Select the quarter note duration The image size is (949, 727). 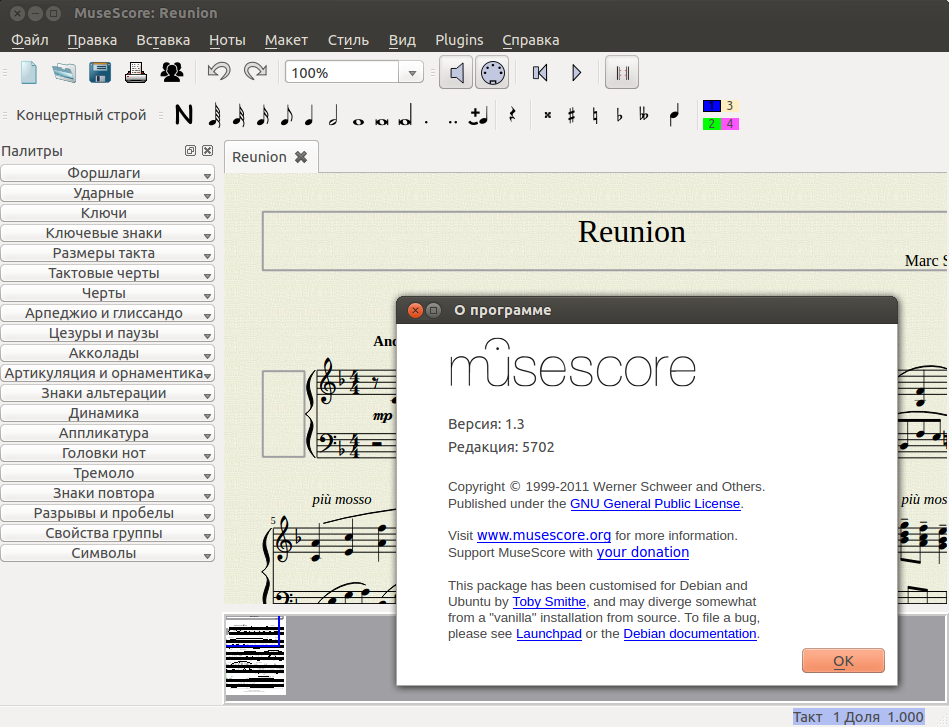(309, 114)
